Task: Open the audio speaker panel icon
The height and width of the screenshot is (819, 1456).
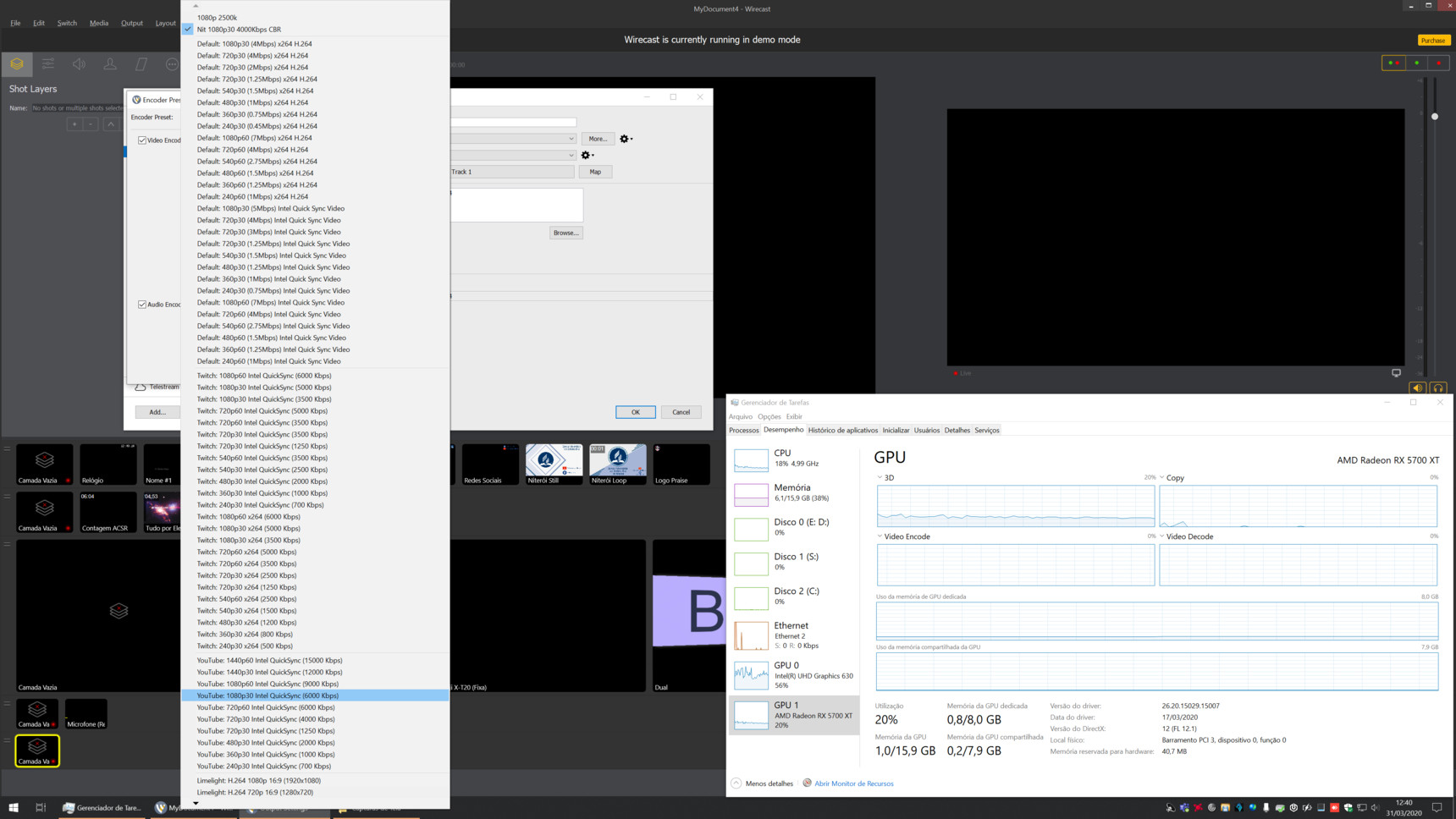Action: point(79,64)
